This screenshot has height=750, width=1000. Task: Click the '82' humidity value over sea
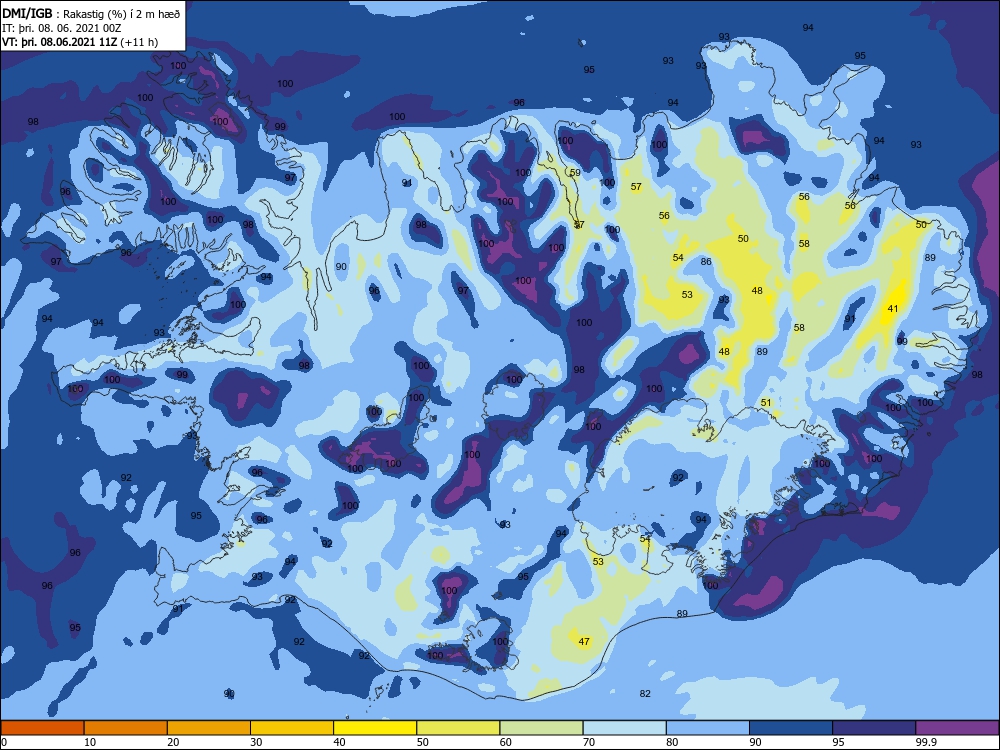[x=645, y=693]
